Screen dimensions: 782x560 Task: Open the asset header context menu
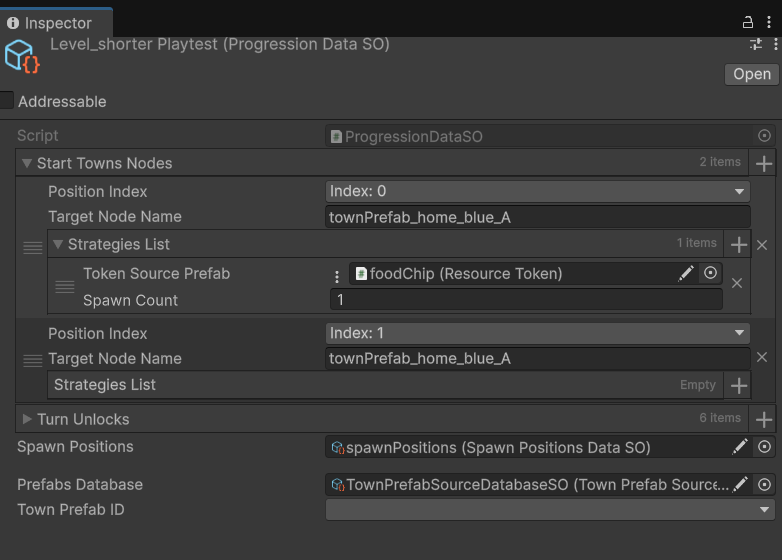click(776, 44)
